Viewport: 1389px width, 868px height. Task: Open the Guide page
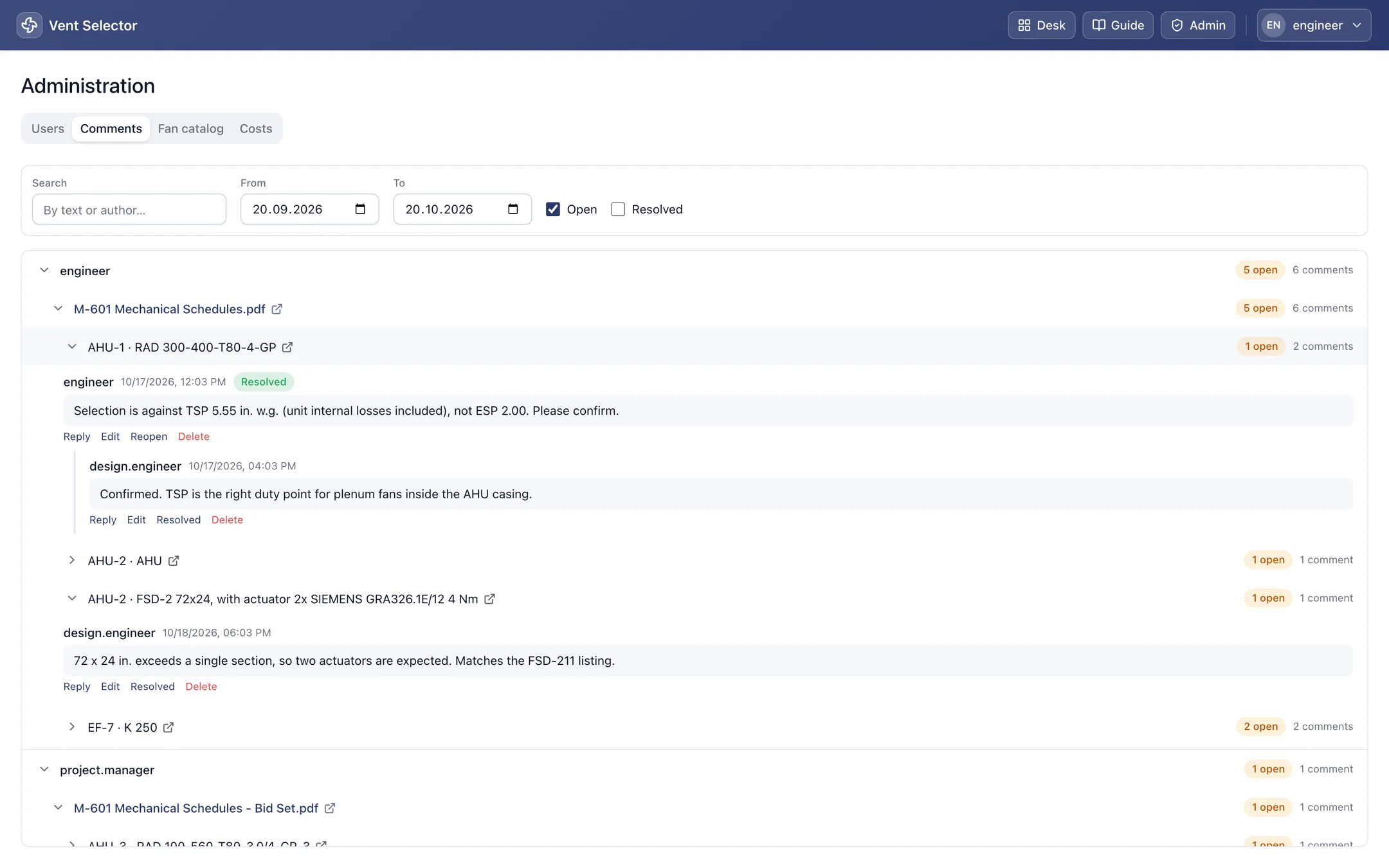click(x=1118, y=25)
